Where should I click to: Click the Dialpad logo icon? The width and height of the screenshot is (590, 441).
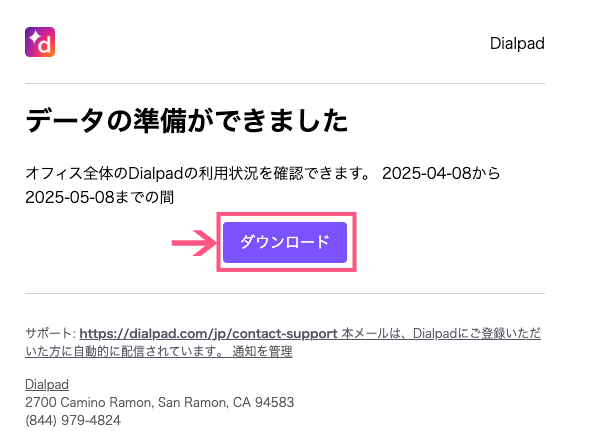40,42
